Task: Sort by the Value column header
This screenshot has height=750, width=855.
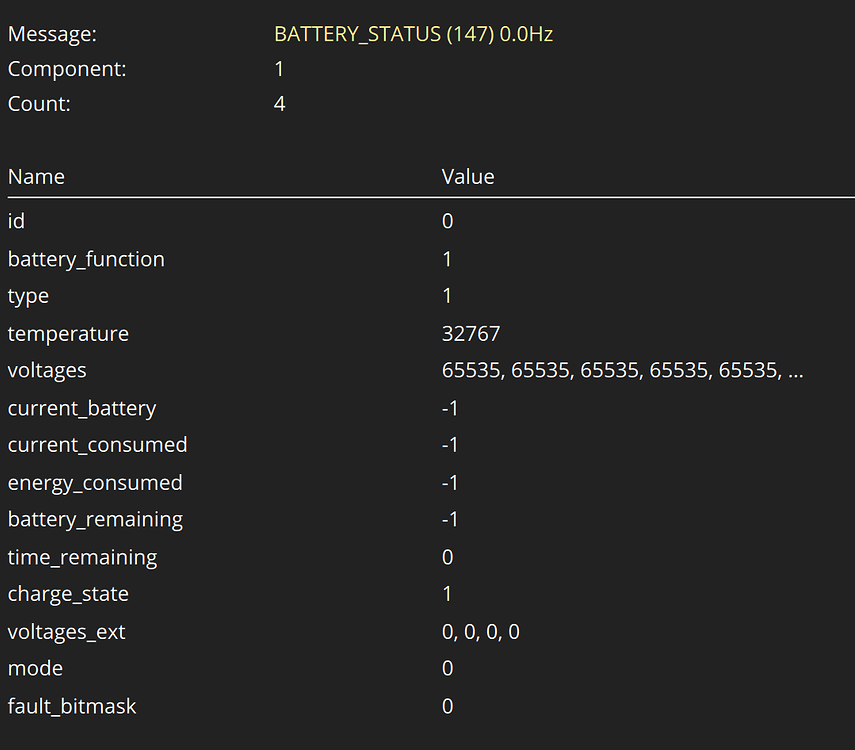Action: coord(468,176)
